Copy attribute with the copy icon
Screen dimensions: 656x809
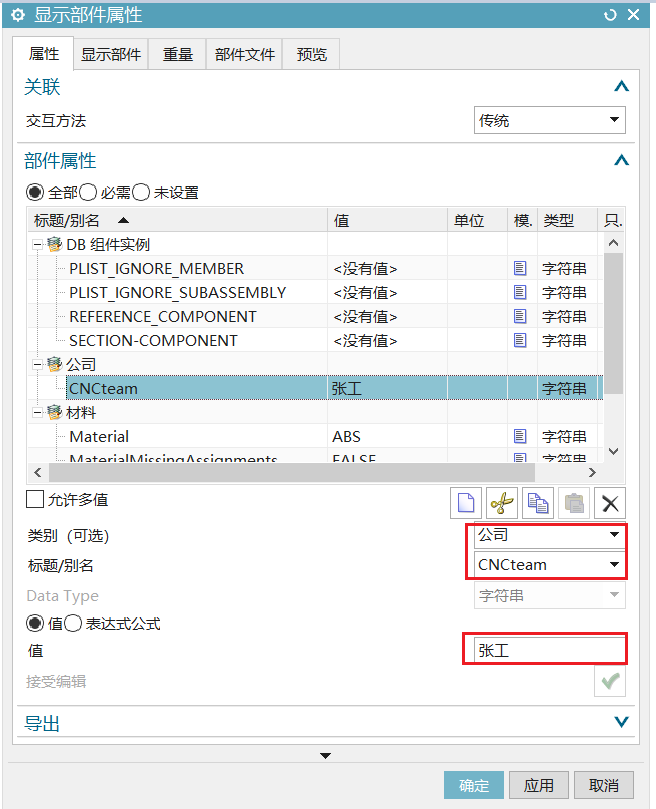538,503
